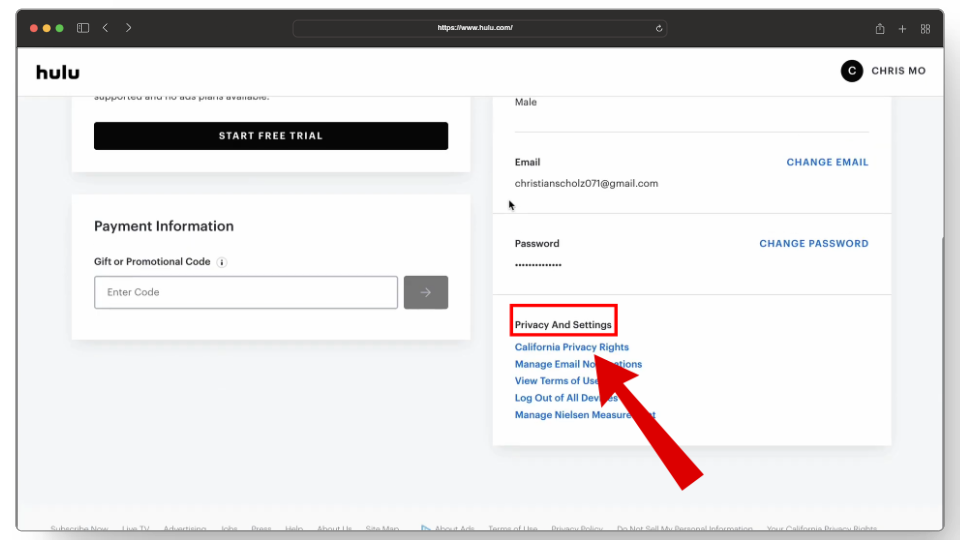Click the email address christianscholz071@gmail.com
Screen dimensions: 960x540
586,184
